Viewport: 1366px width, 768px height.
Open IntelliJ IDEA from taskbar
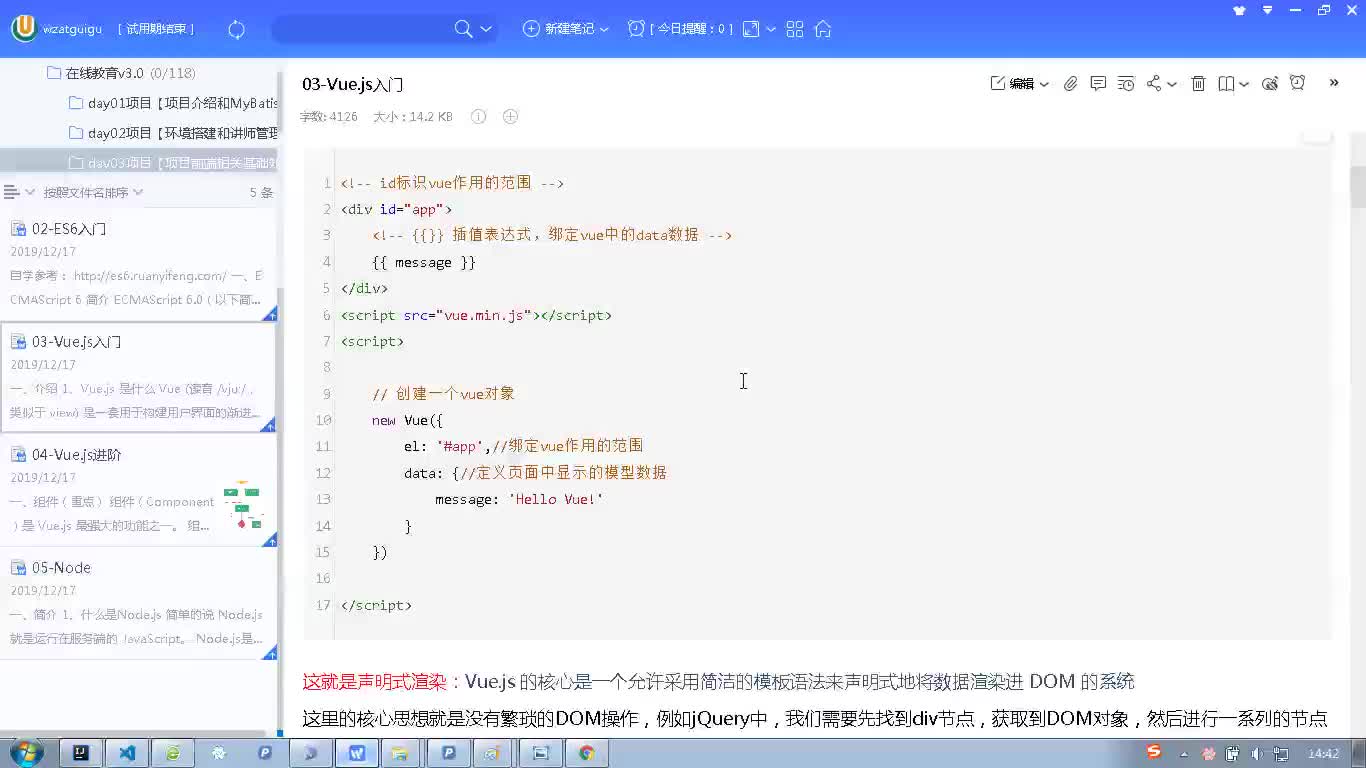(81, 753)
